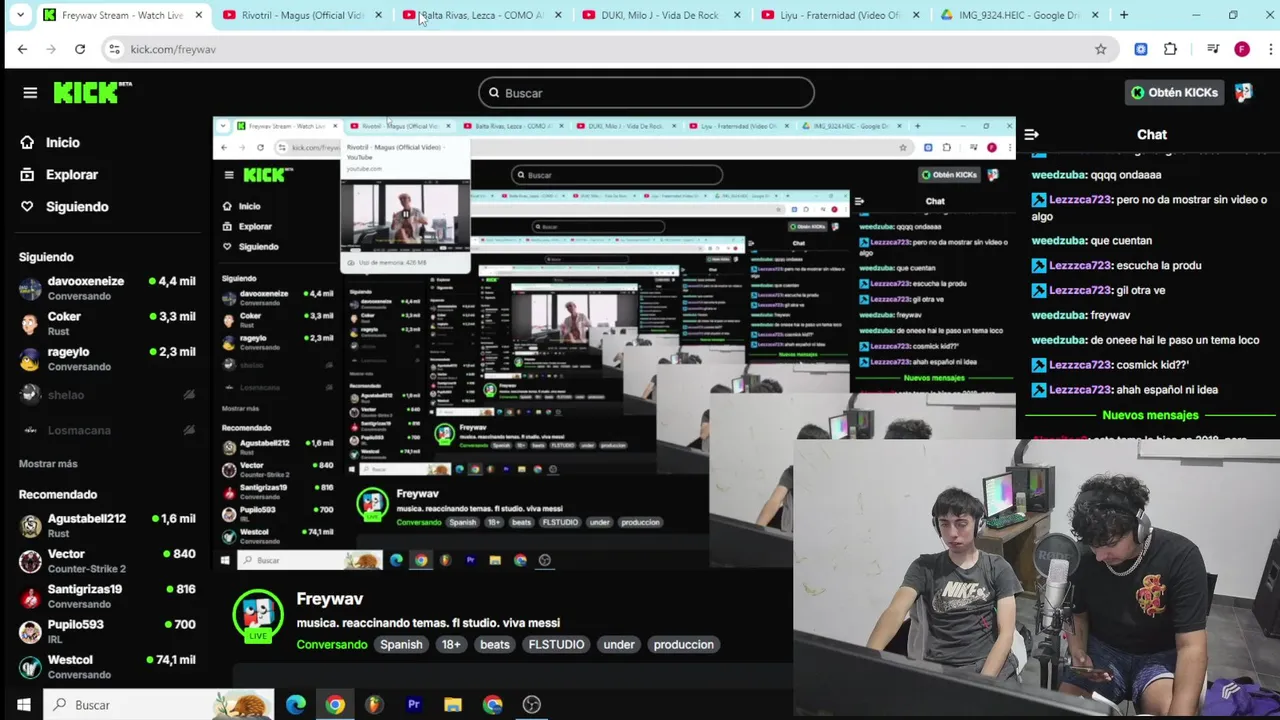
Task: Select the Spanish language tag
Action: coord(401,645)
